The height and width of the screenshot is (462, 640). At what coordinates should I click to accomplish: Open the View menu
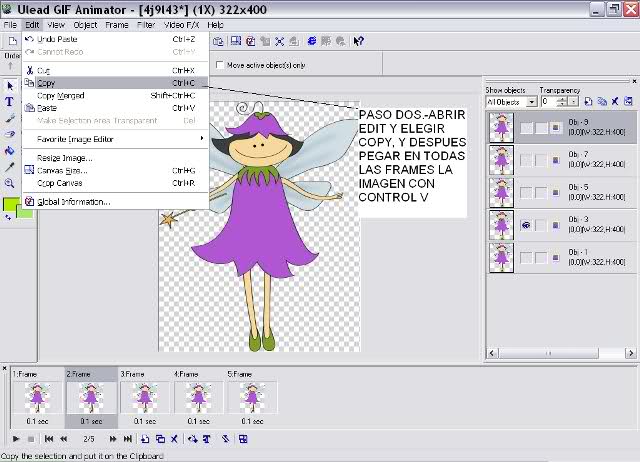(56, 25)
